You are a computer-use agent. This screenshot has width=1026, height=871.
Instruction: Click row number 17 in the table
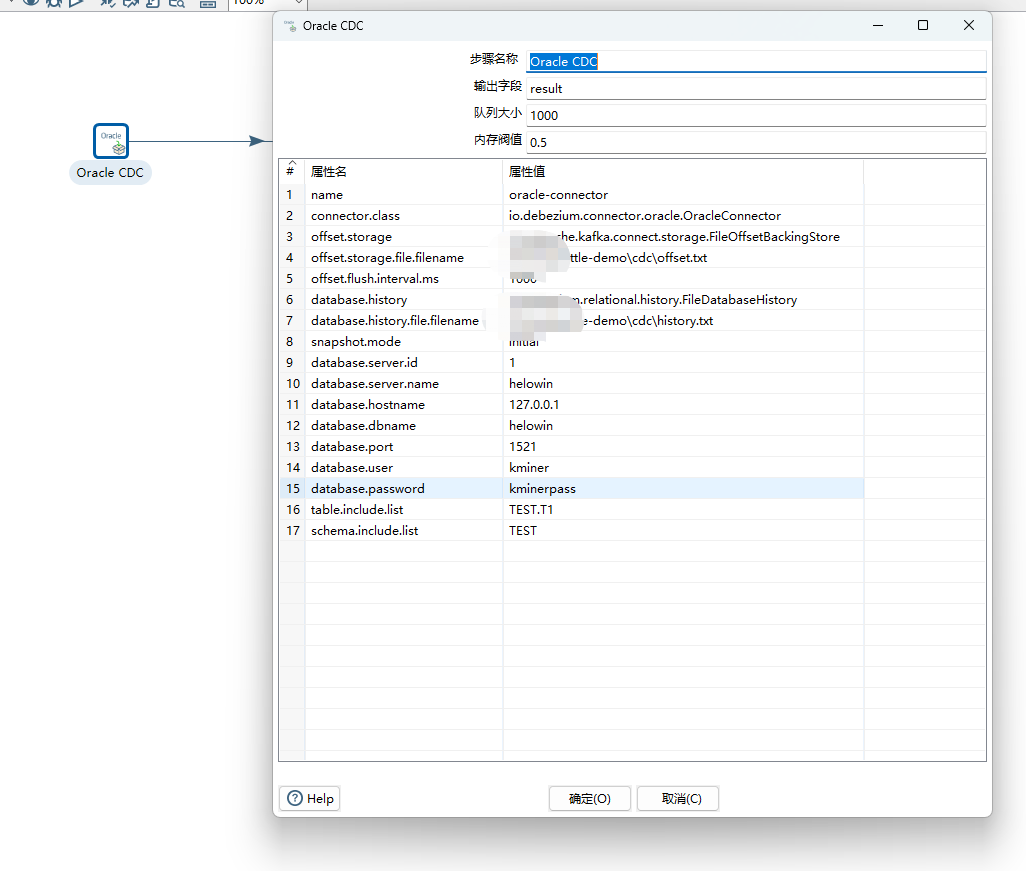292,530
